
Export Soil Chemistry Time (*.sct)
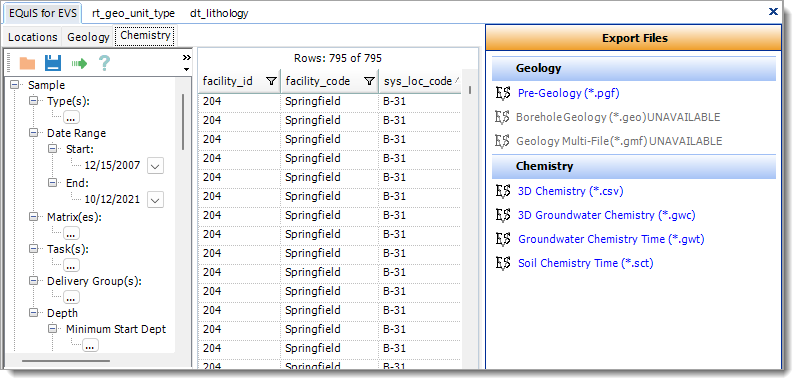coord(585,263)
